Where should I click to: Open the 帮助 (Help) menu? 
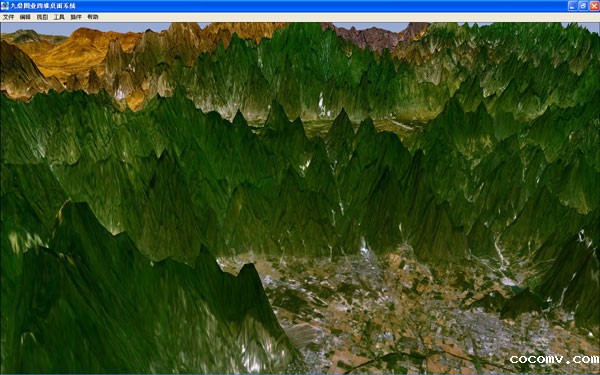tap(93, 17)
